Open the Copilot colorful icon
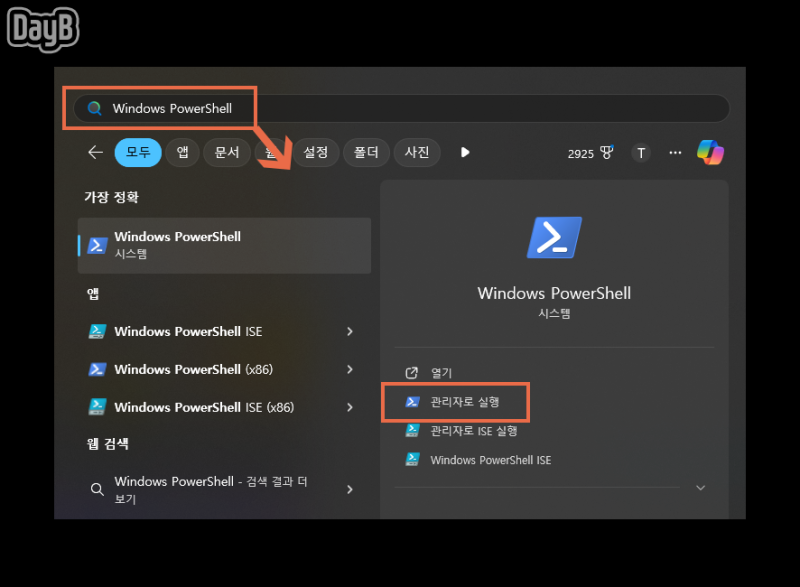 point(710,152)
